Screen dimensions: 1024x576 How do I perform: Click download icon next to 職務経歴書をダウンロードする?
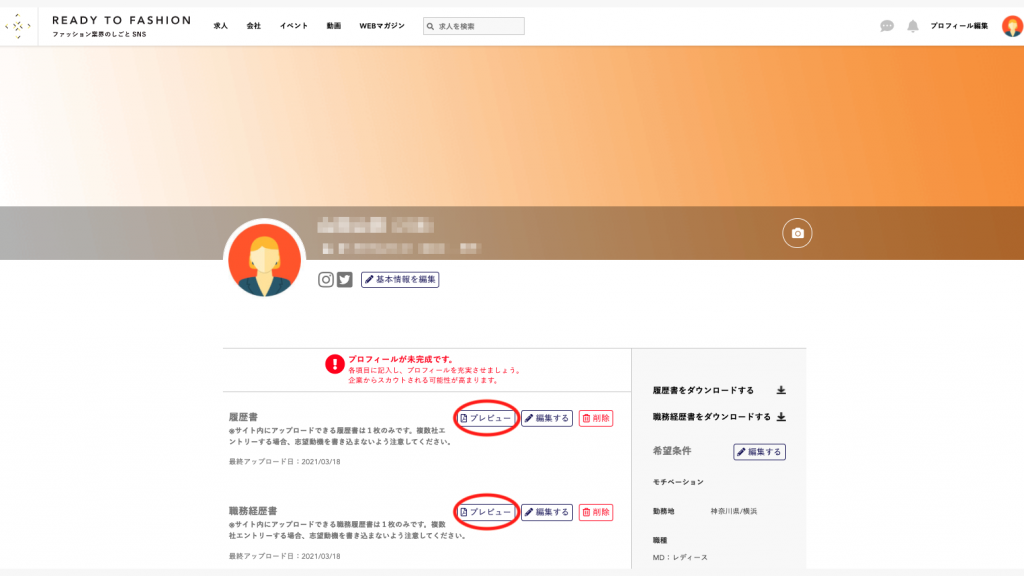point(781,417)
